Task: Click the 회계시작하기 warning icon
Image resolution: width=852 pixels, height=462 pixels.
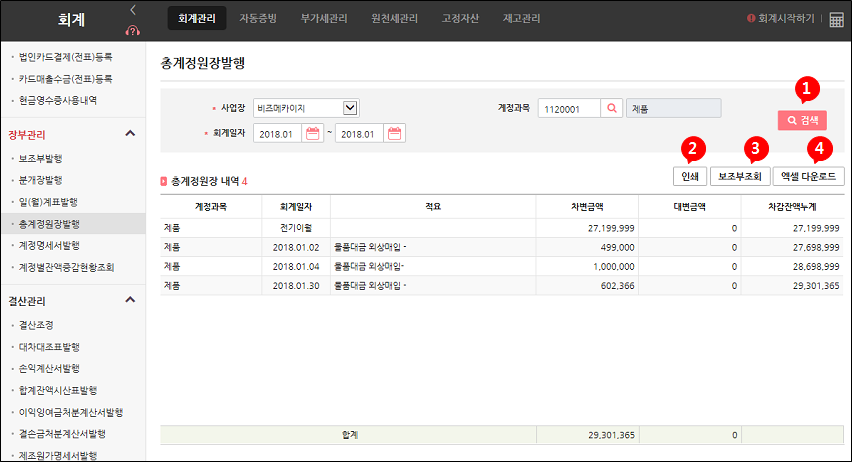Action: (x=751, y=18)
